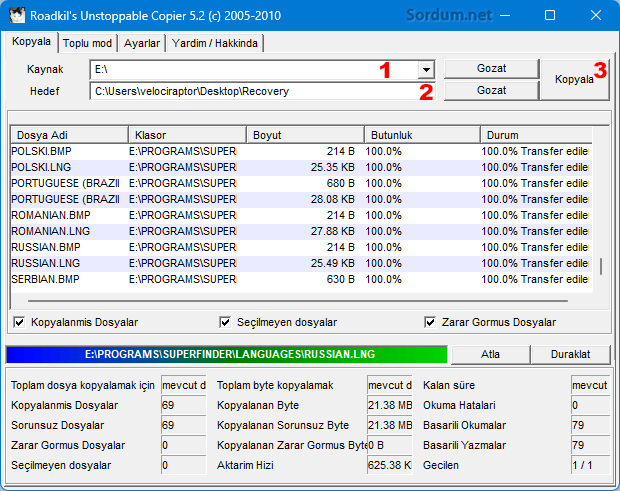Sort by the Butunluk column header
This screenshot has height=491, width=620.
point(422,135)
